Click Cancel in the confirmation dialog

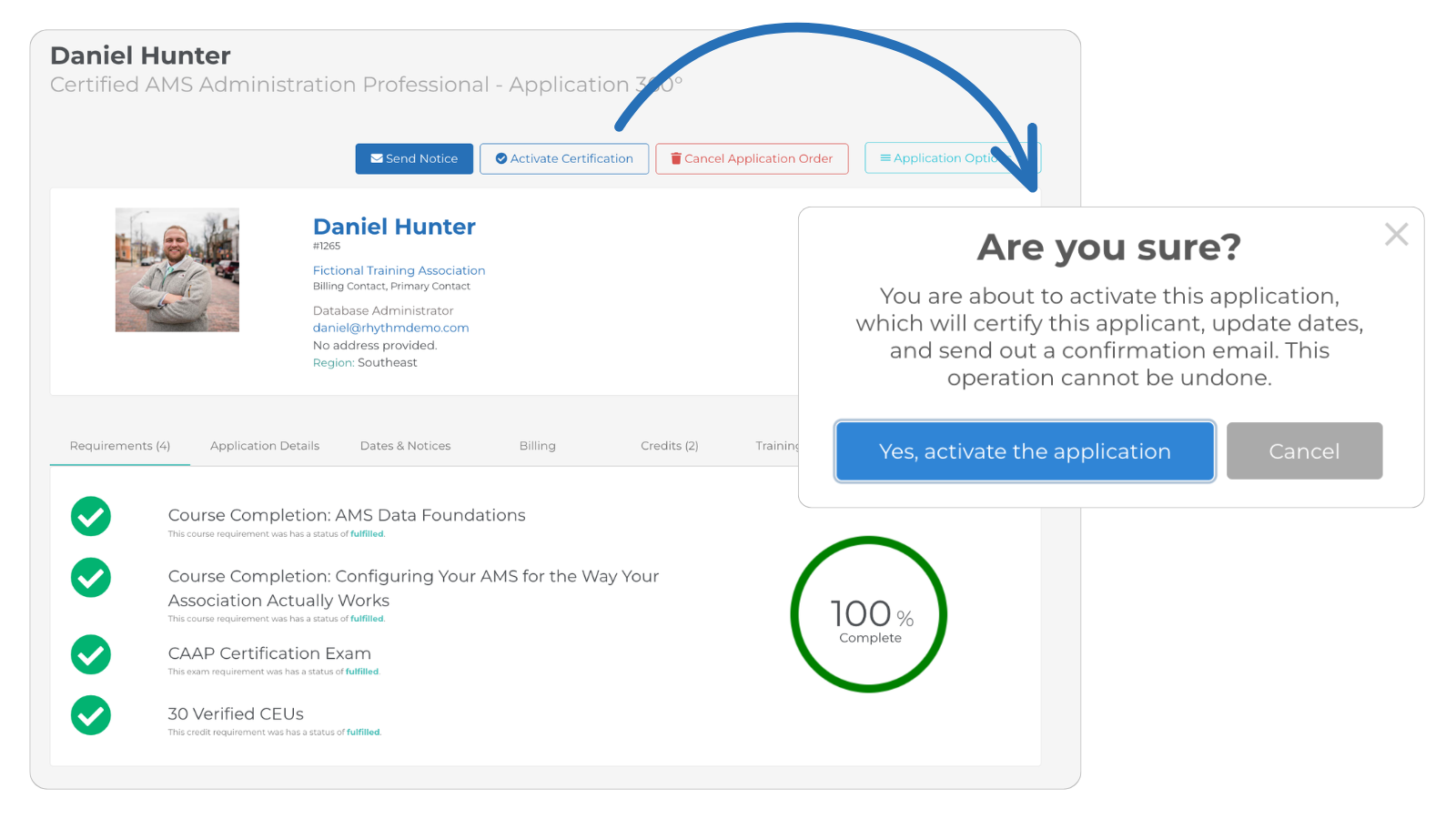[1304, 450]
